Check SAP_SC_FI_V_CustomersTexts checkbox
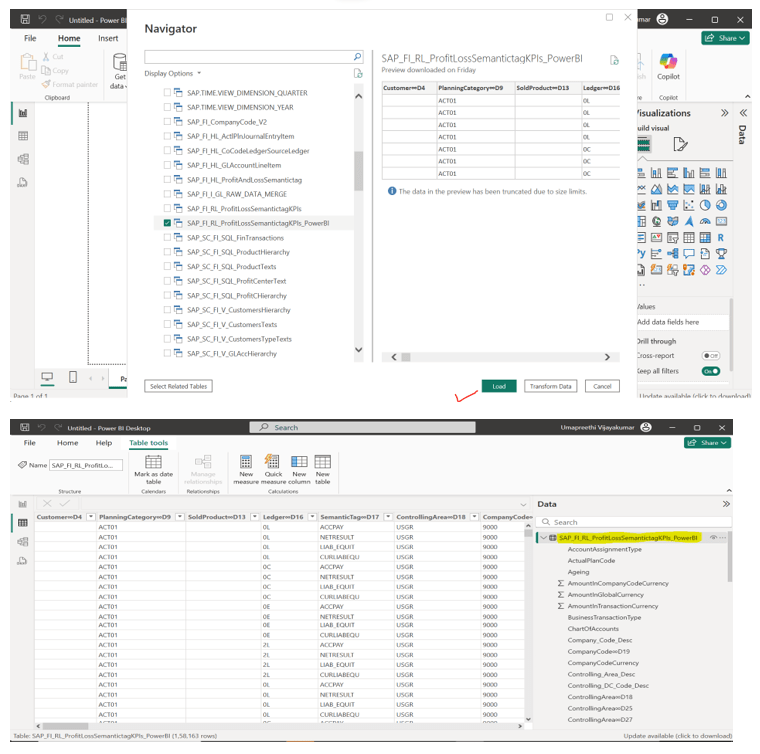Image resolution: width=760 pixels, height=754 pixels. click(167, 324)
